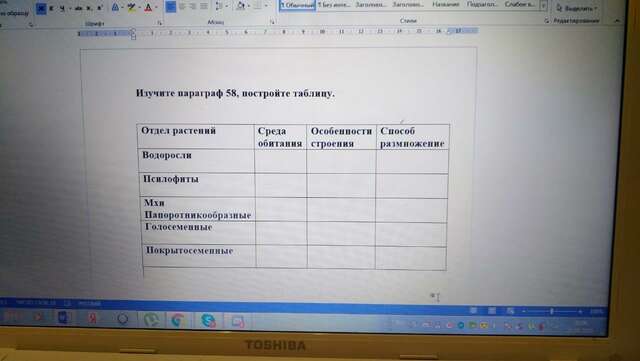Open line spacing options

coord(219,6)
